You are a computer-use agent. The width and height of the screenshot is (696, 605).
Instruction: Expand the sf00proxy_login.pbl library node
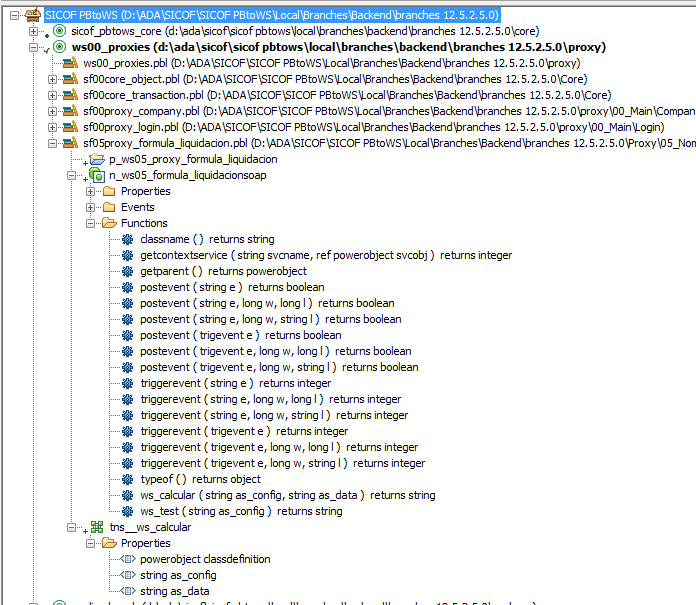tap(53, 127)
